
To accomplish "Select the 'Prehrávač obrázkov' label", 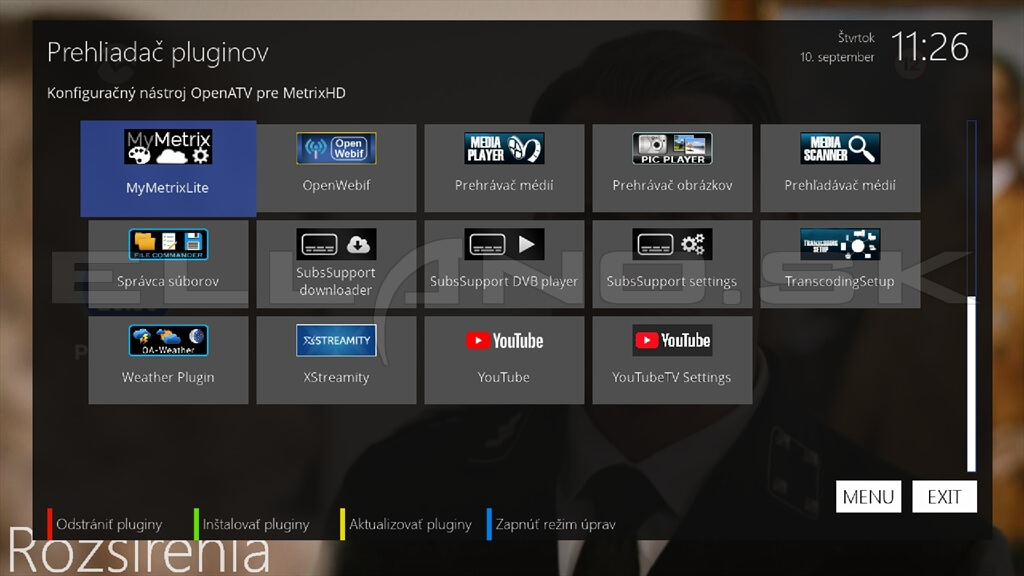I will coord(672,185).
